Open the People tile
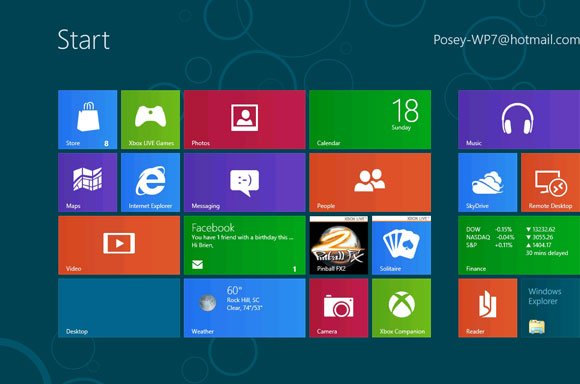This screenshot has width=580, height=384. click(x=370, y=182)
